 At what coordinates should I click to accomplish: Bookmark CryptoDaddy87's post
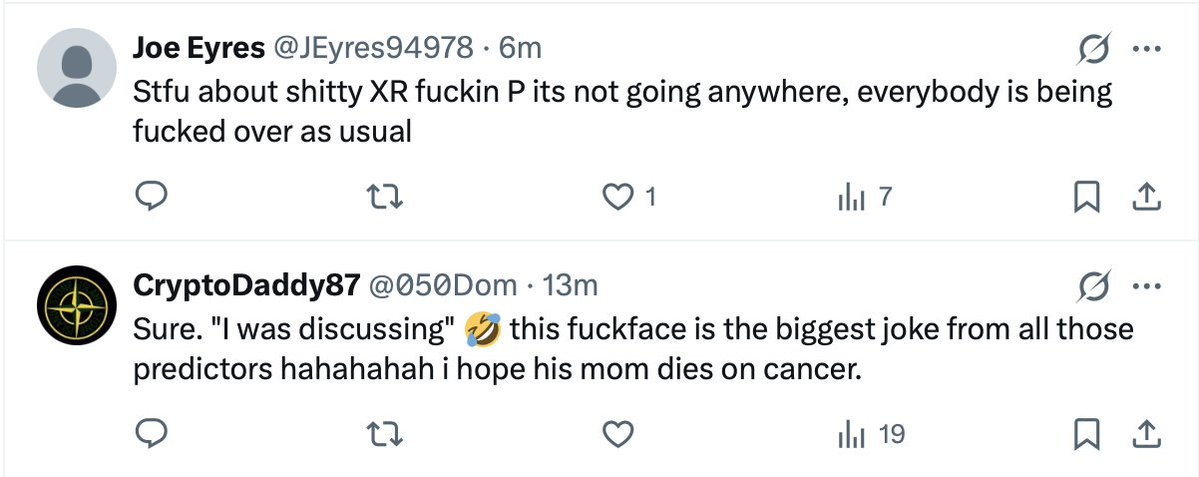tap(1085, 434)
